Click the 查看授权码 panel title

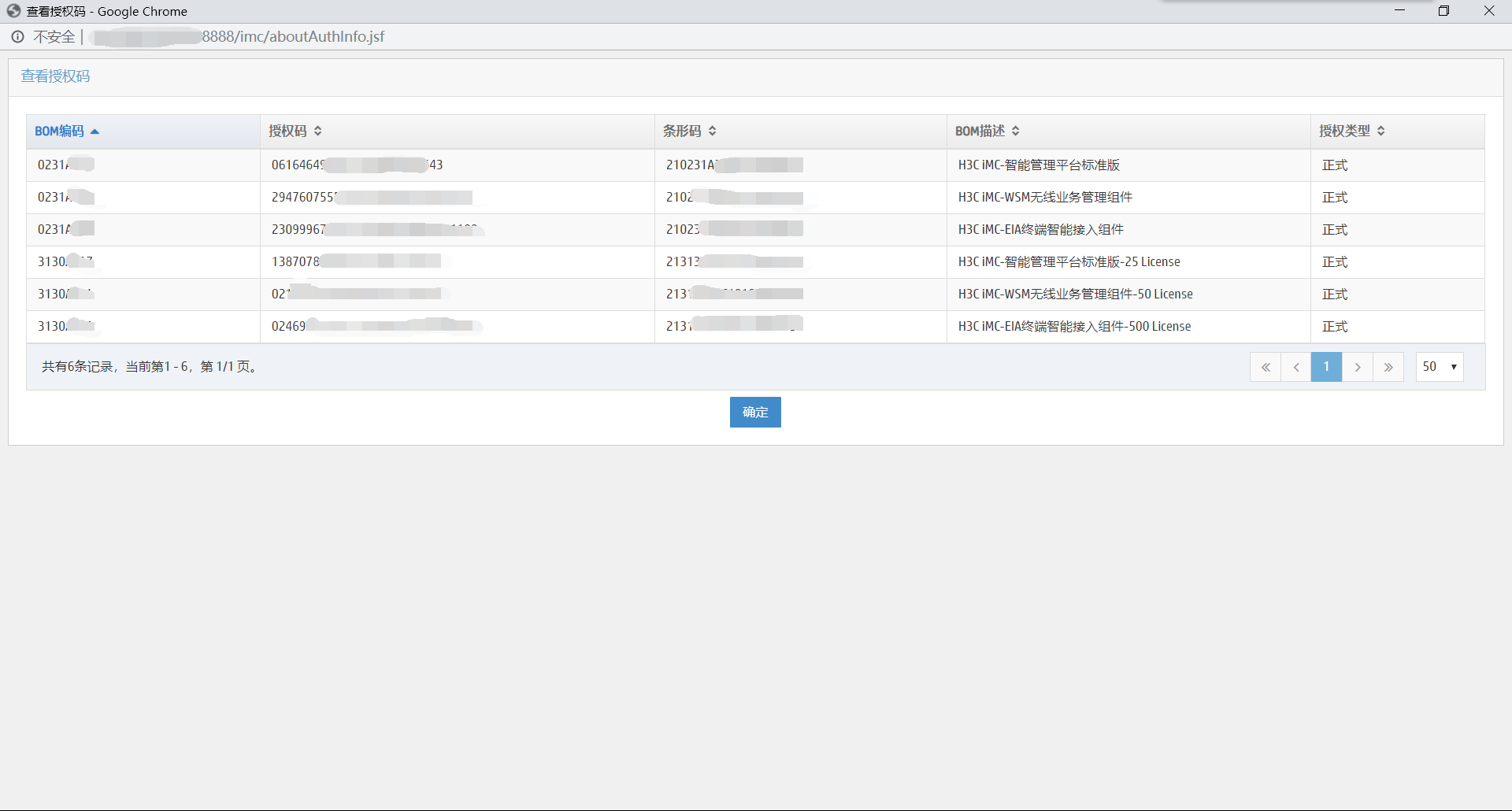pos(55,76)
